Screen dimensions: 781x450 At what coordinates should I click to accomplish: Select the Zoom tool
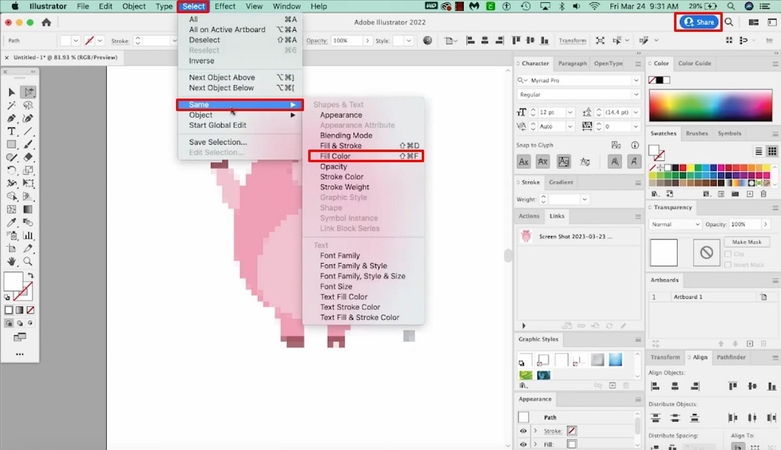(28, 261)
